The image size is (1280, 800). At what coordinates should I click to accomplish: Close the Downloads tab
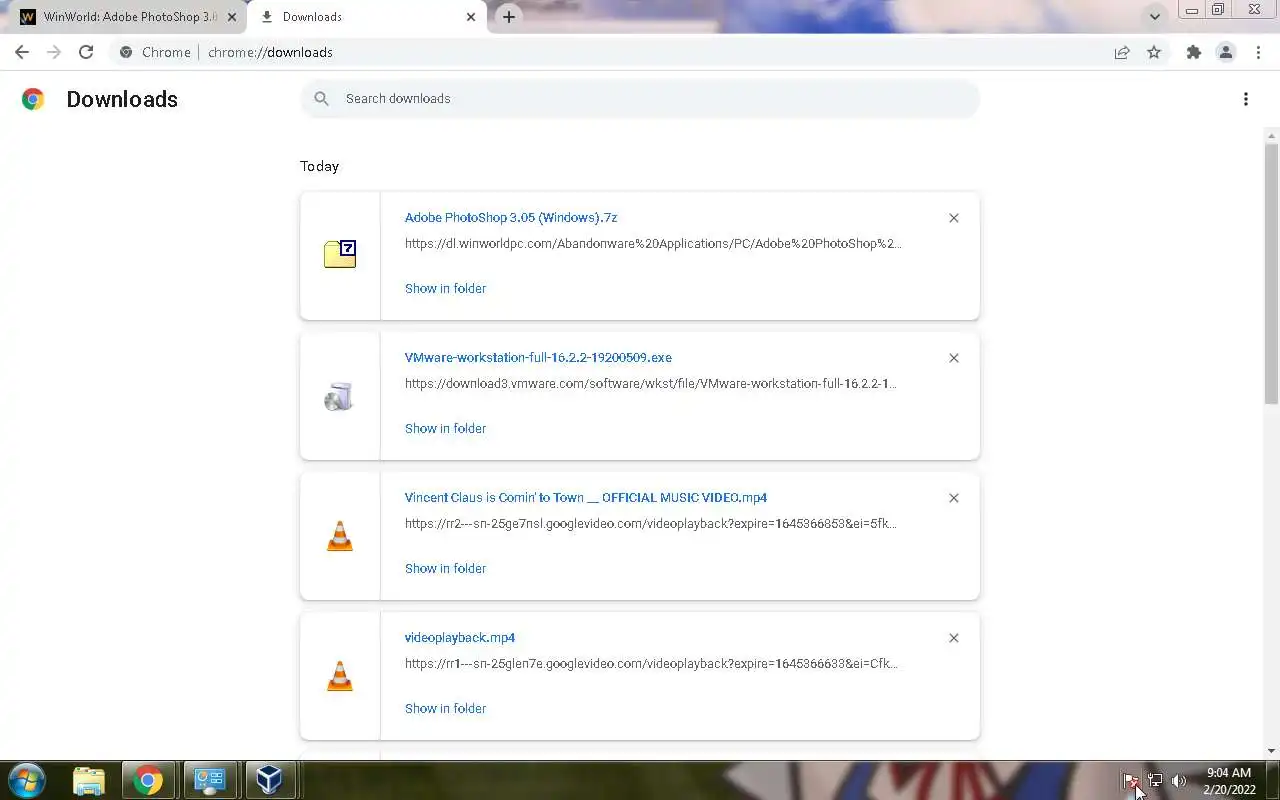pos(471,17)
